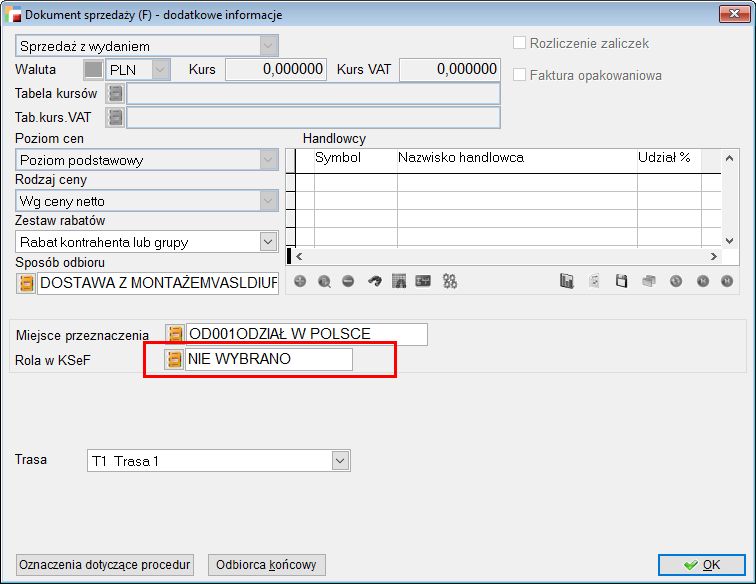Open the Miejsce przeznaczenia lookup icon
The height and width of the screenshot is (584, 756).
click(175, 334)
